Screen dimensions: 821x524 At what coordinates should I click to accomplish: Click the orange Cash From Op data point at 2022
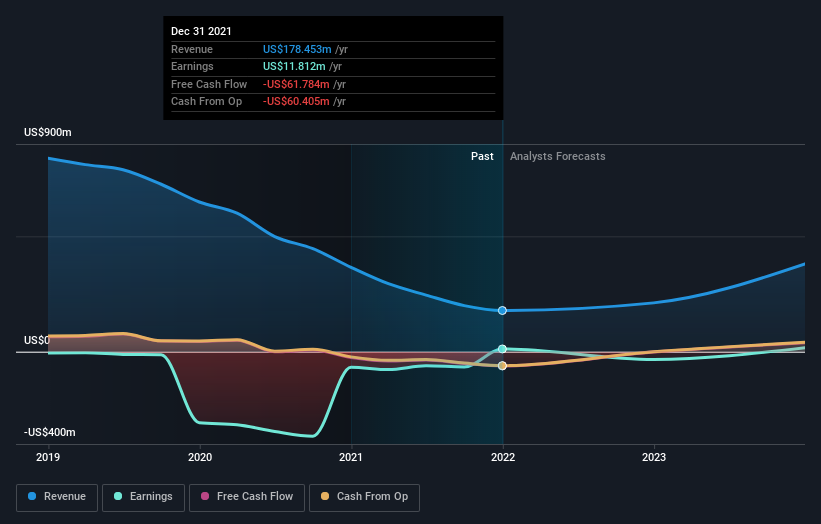pyautogui.click(x=502, y=365)
